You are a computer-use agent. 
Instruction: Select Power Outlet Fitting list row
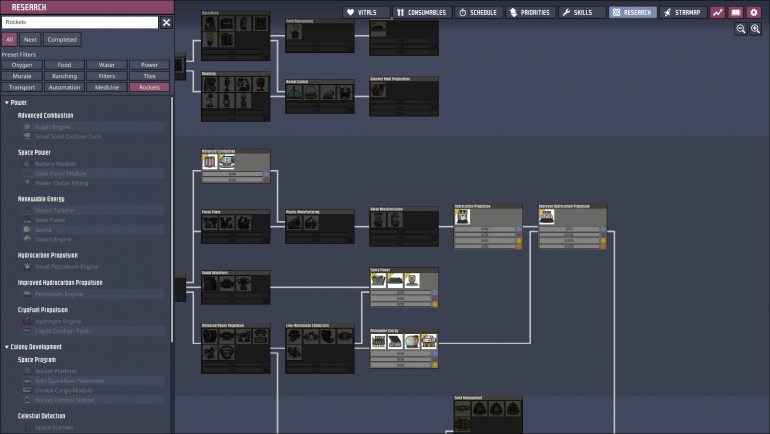coord(93,183)
